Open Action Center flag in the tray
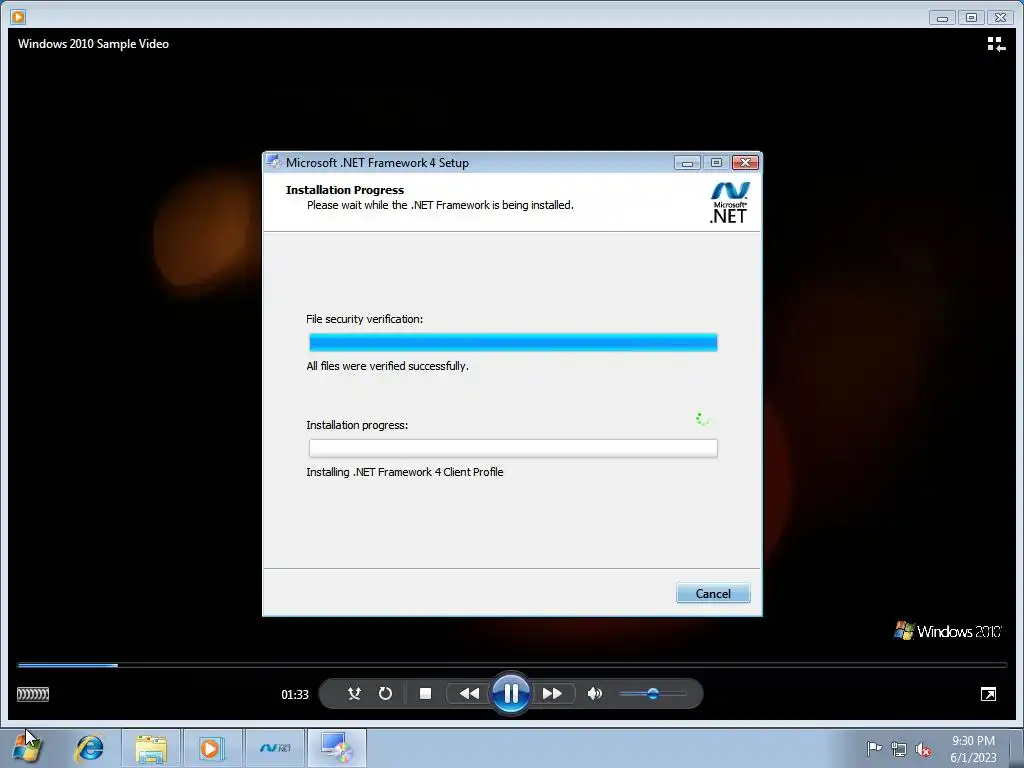The width and height of the screenshot is (1024, 768). point(874,748)
